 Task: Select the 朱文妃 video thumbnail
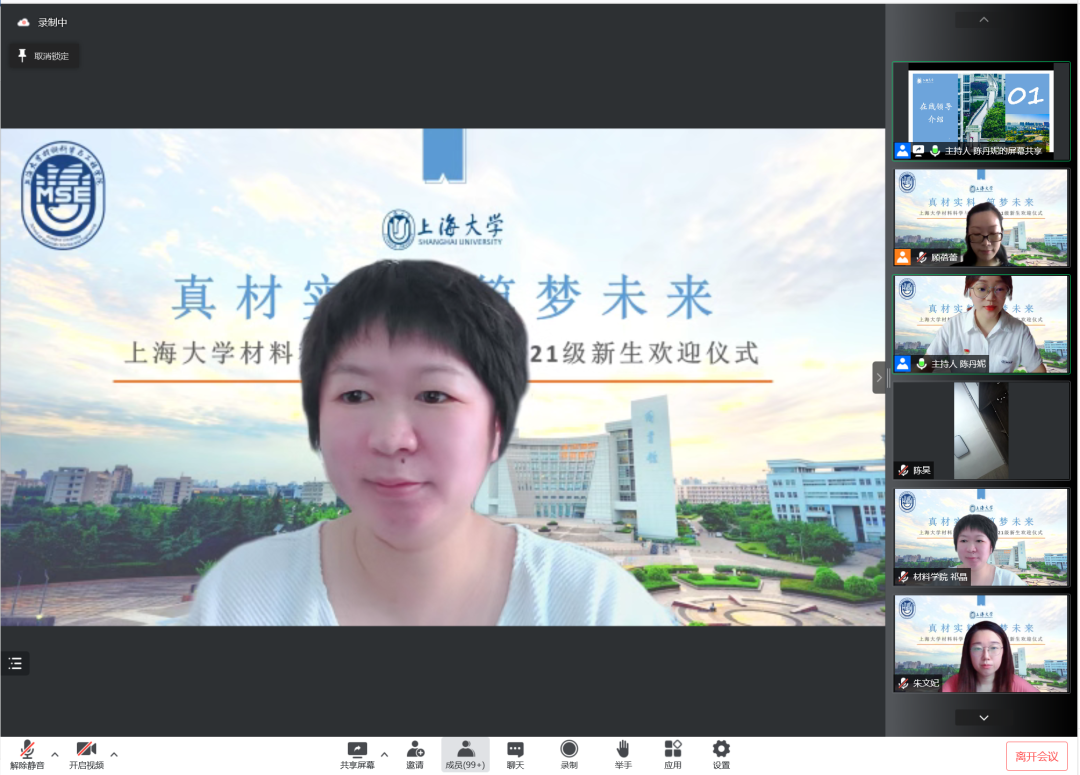pos(981,643)
